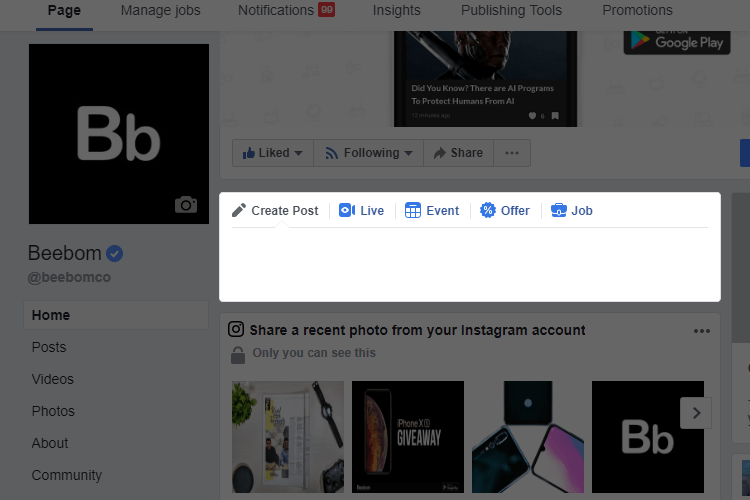This screenshot has width=750, height=500.
Task: Click Get it on Google Play badge
Action: point(677,42)
